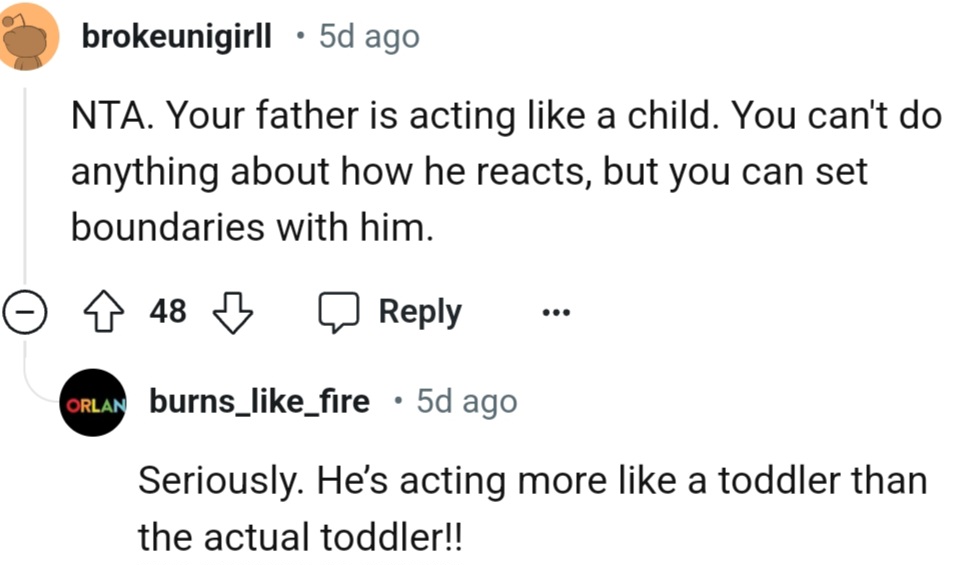Click the "boundaries with him." comment line
This screenshot has height=565, width=973.
coord(252,228)
